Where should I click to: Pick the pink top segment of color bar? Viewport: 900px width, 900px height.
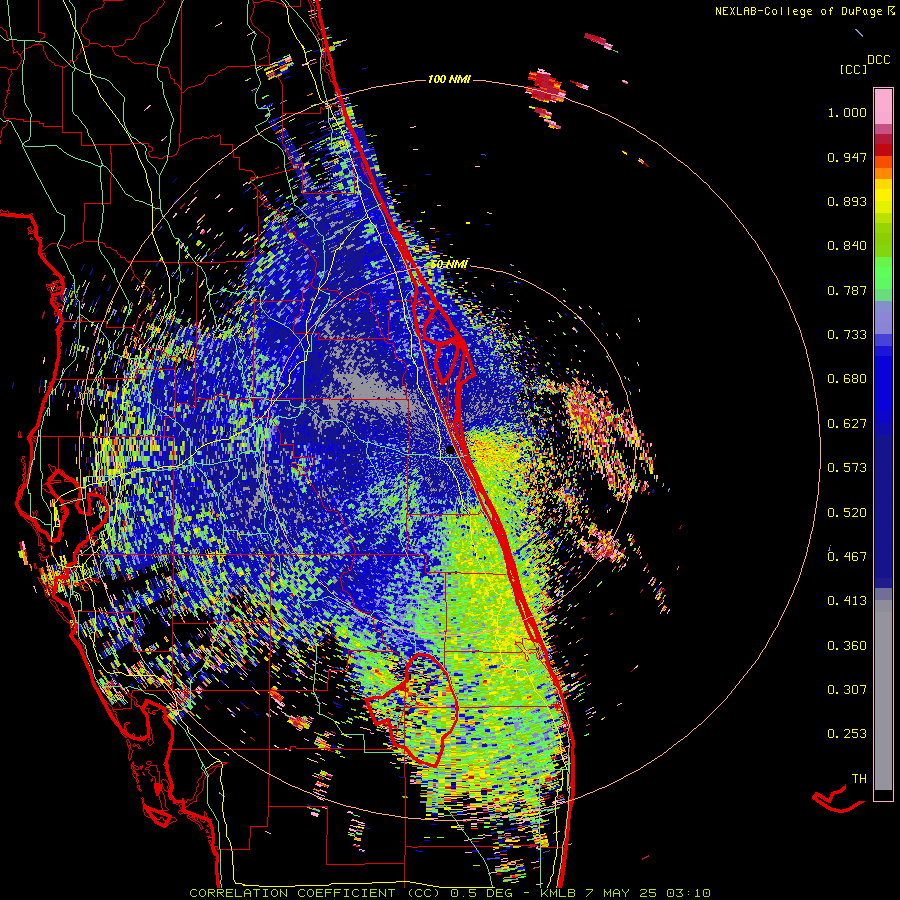(x=883, y=107)
